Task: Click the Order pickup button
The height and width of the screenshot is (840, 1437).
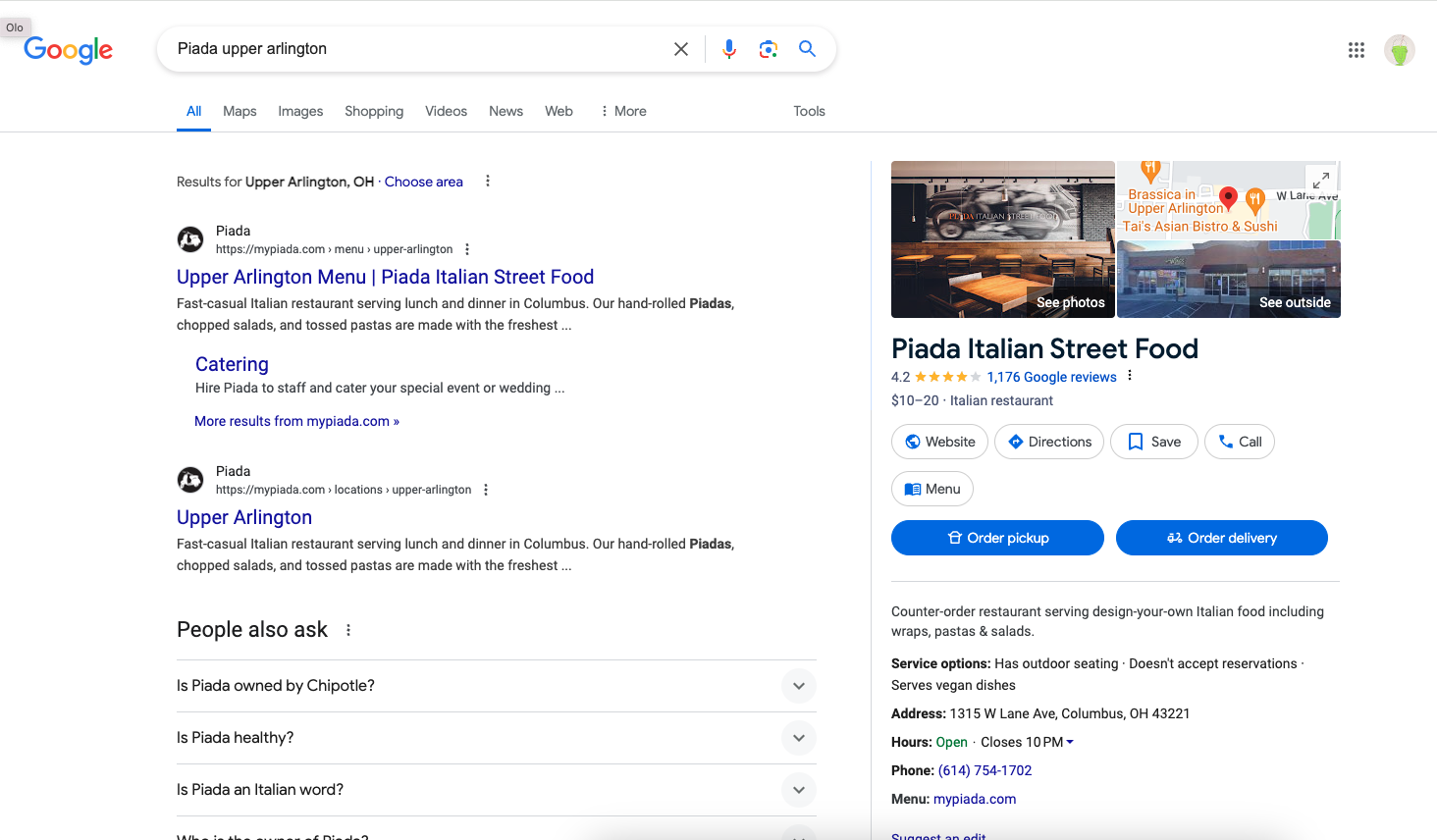Action: coord(997,538)
